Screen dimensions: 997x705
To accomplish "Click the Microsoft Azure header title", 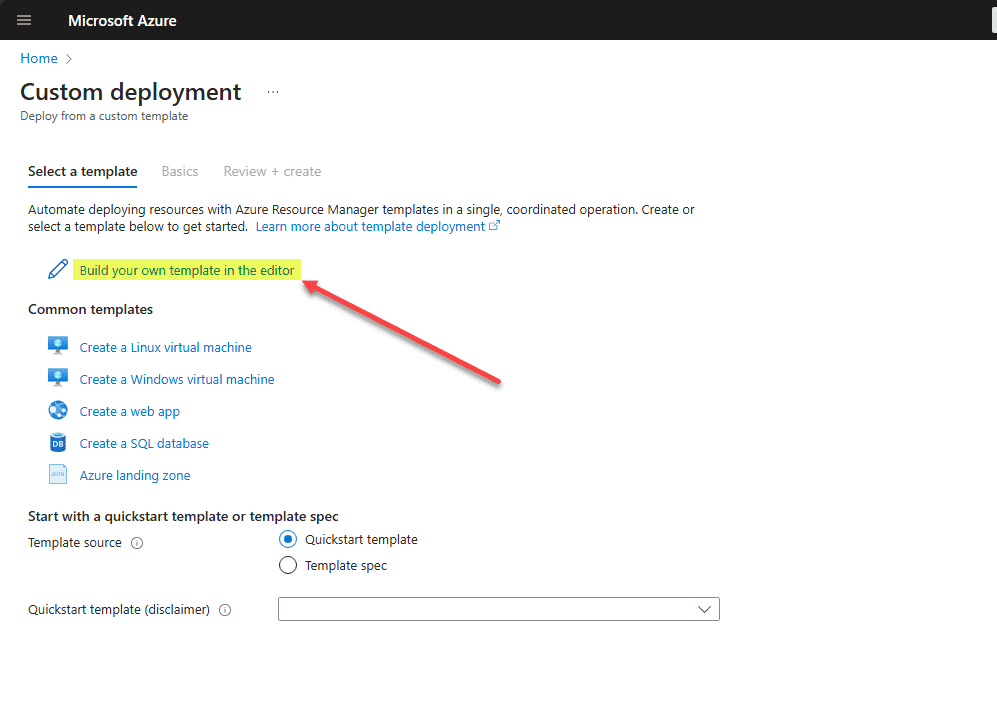I will pyautogui.click(x=122, y=21).
